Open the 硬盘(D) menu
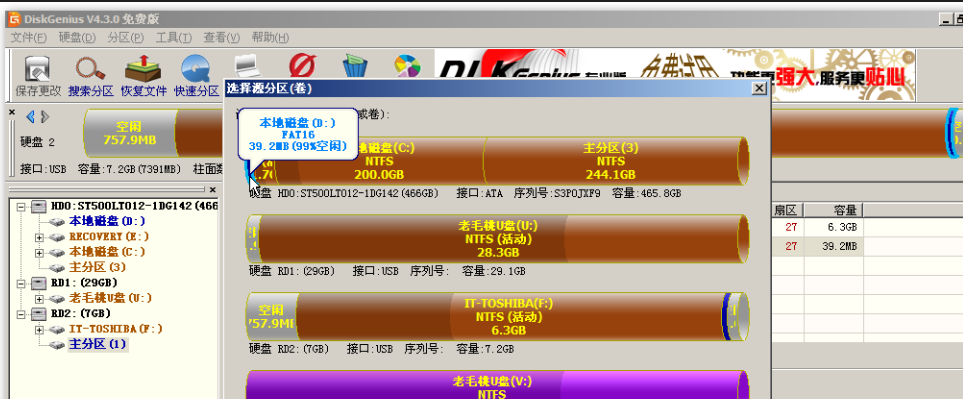963x399 pixels. coord(77,37)
